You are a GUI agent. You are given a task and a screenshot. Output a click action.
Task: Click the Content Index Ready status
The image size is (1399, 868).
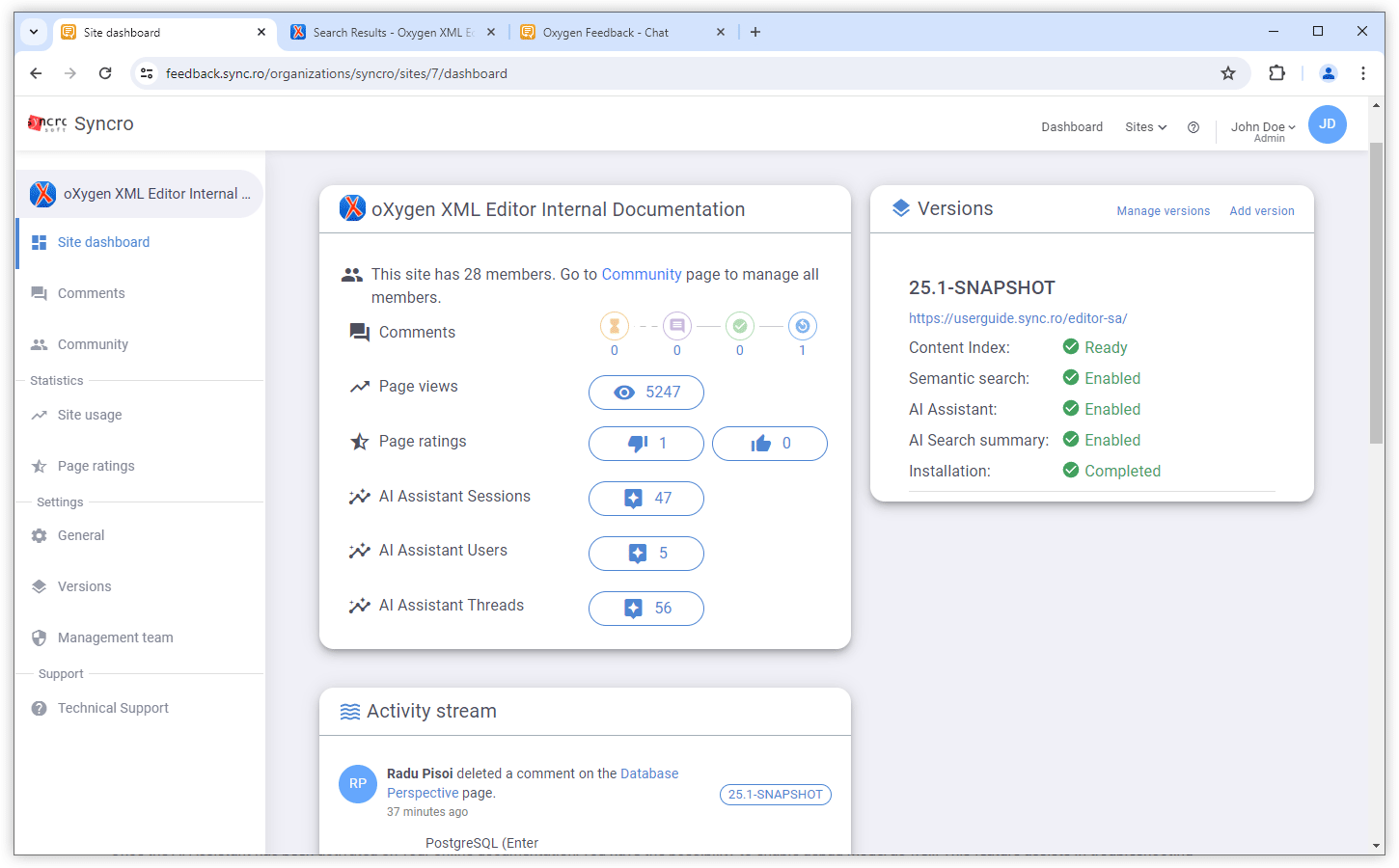(1095, 347)
